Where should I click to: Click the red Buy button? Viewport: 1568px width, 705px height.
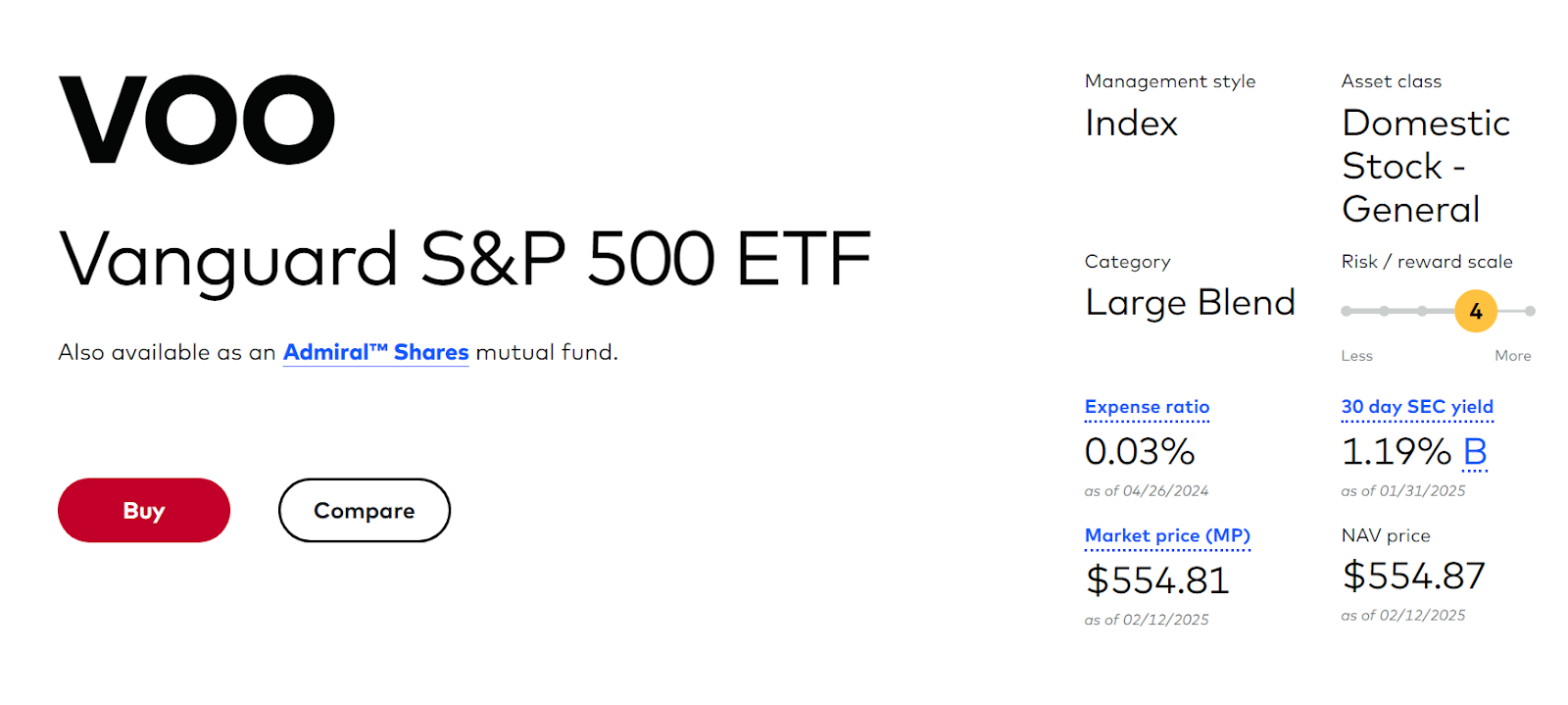coord(143,510)
